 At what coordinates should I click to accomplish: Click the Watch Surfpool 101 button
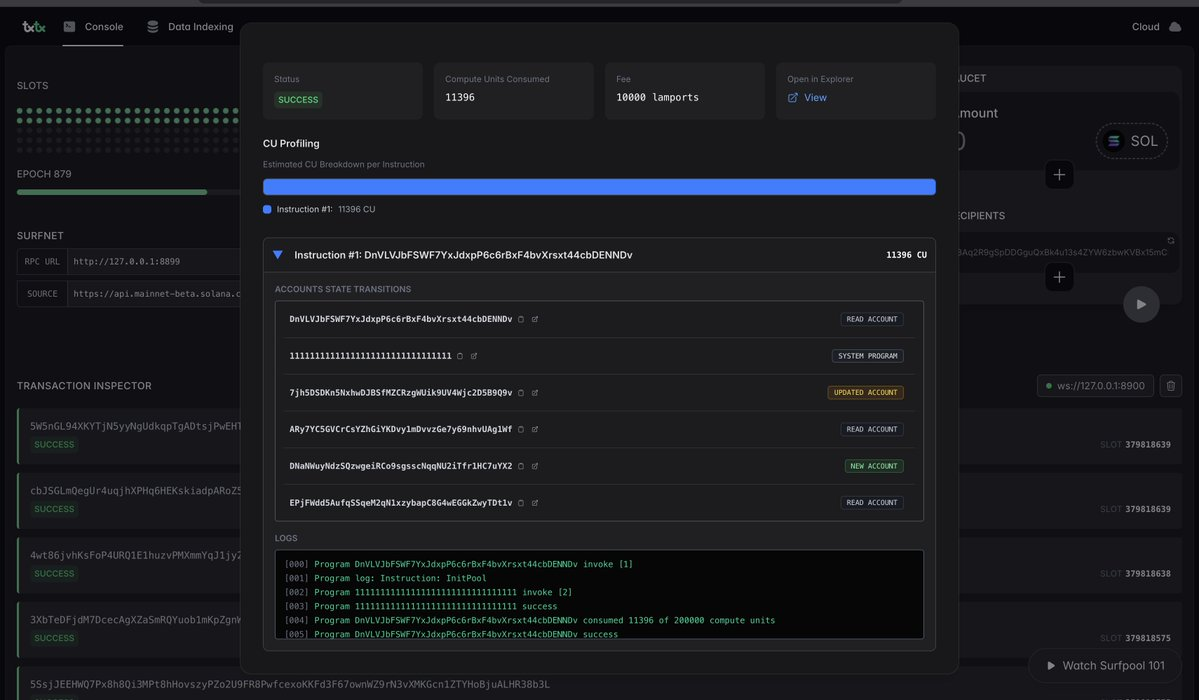click(x=1104, y=665)
